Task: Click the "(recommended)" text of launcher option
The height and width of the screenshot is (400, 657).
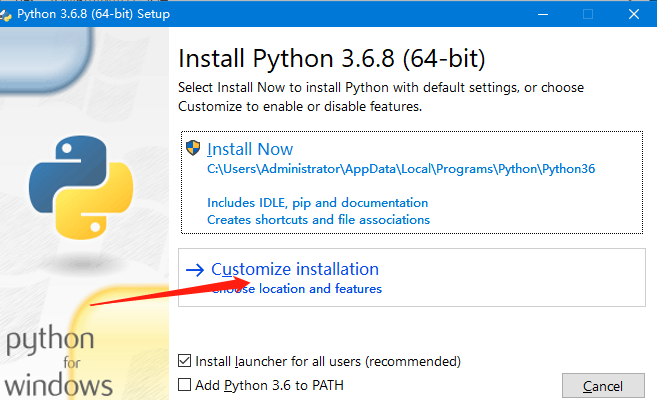Action: [413, 361]
